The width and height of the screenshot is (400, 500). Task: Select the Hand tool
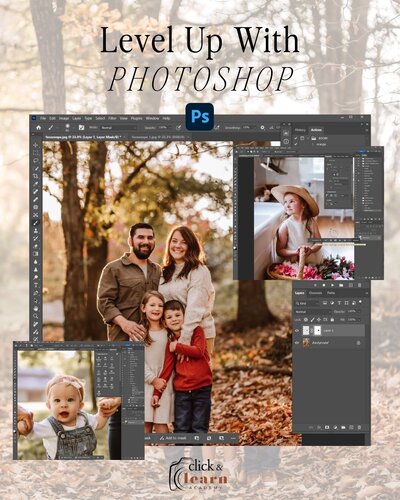pyautogui.click(x=36, y=308)
